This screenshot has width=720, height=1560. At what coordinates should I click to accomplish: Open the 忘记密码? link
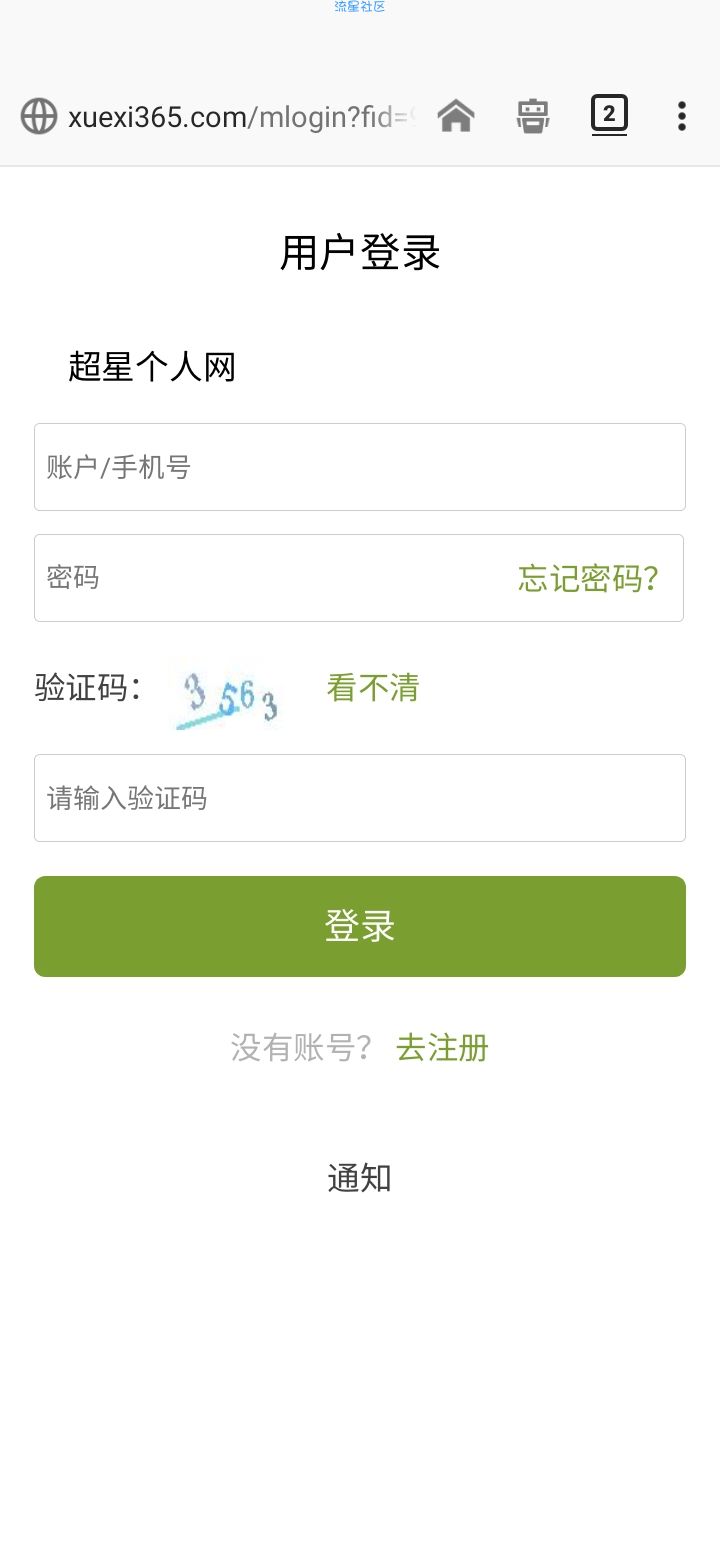point(588,578)
